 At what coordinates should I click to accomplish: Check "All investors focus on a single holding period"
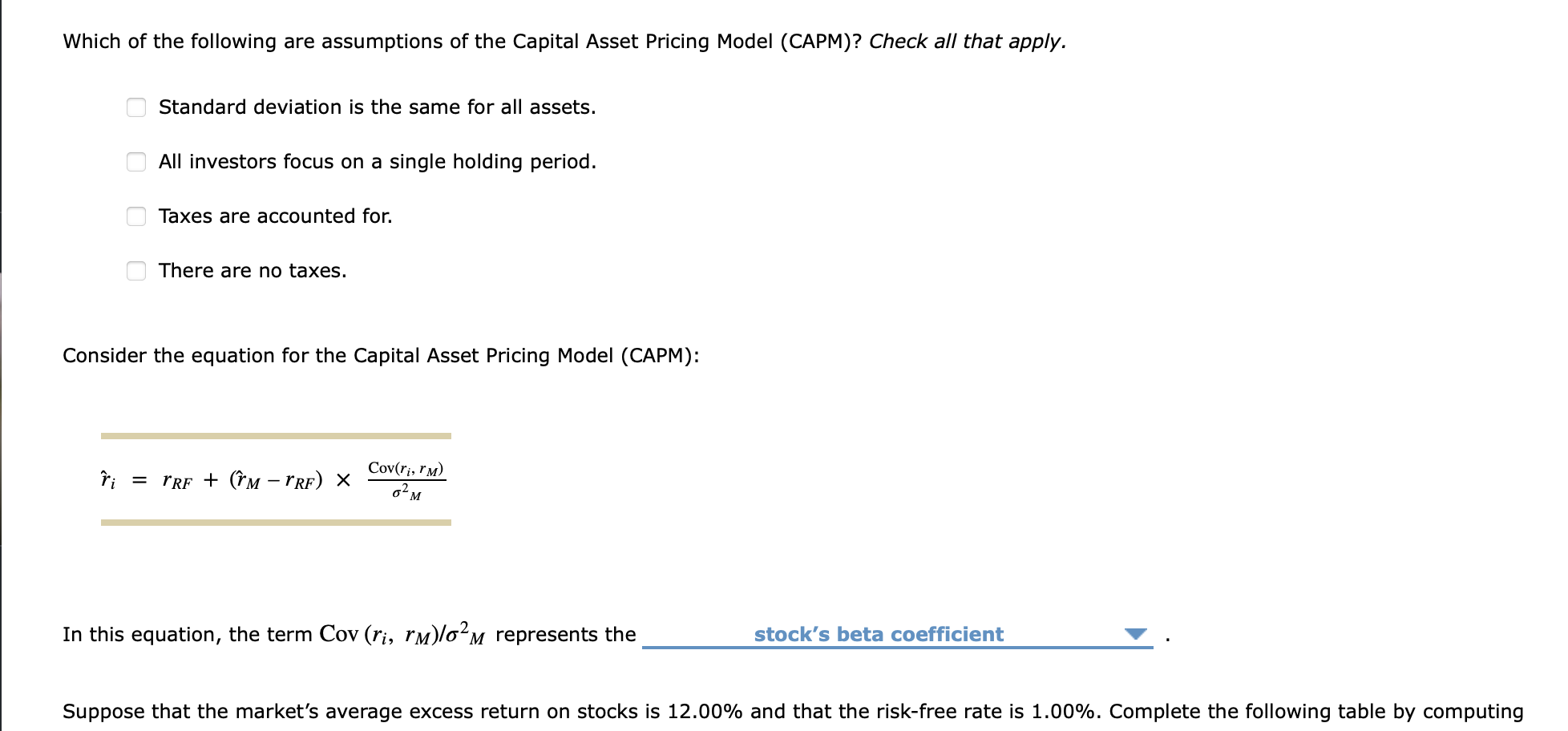pos(135,161)
